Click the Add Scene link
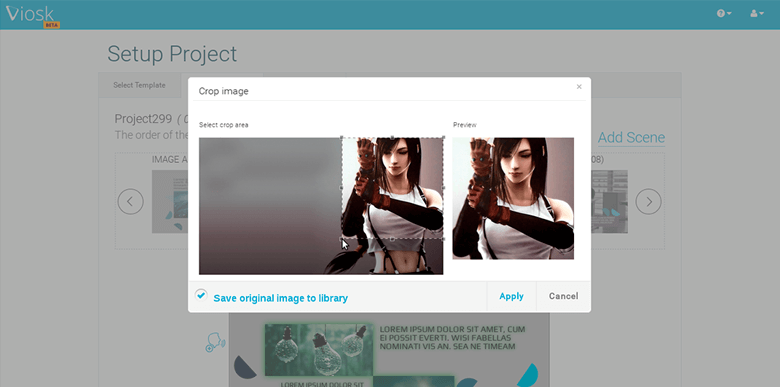 coord(631,137)
